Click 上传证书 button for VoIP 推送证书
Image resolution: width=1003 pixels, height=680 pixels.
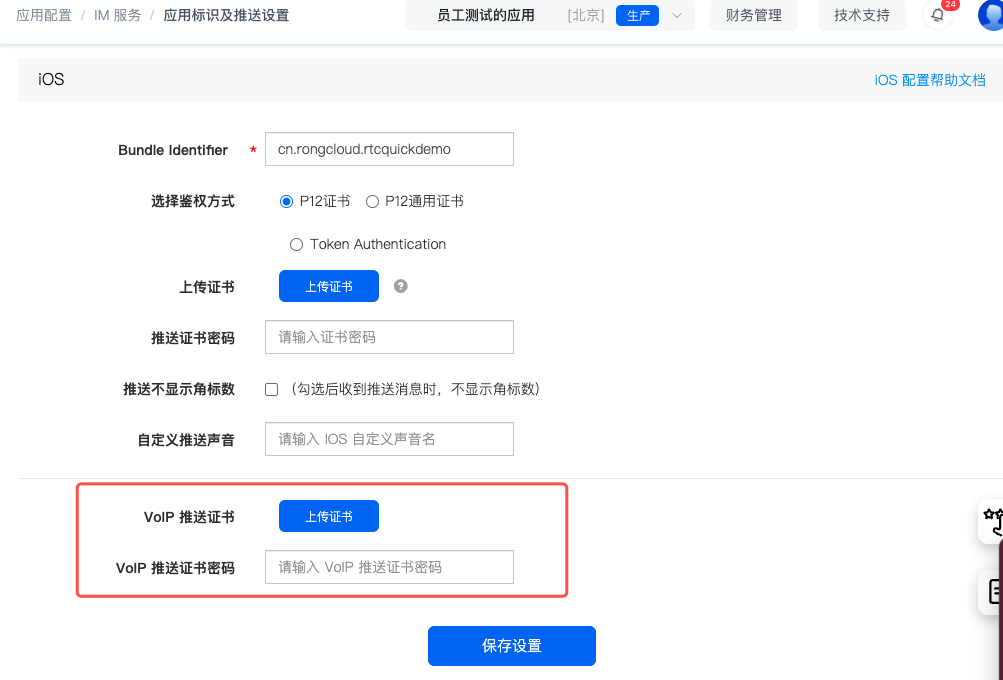(x=328, y=516)
